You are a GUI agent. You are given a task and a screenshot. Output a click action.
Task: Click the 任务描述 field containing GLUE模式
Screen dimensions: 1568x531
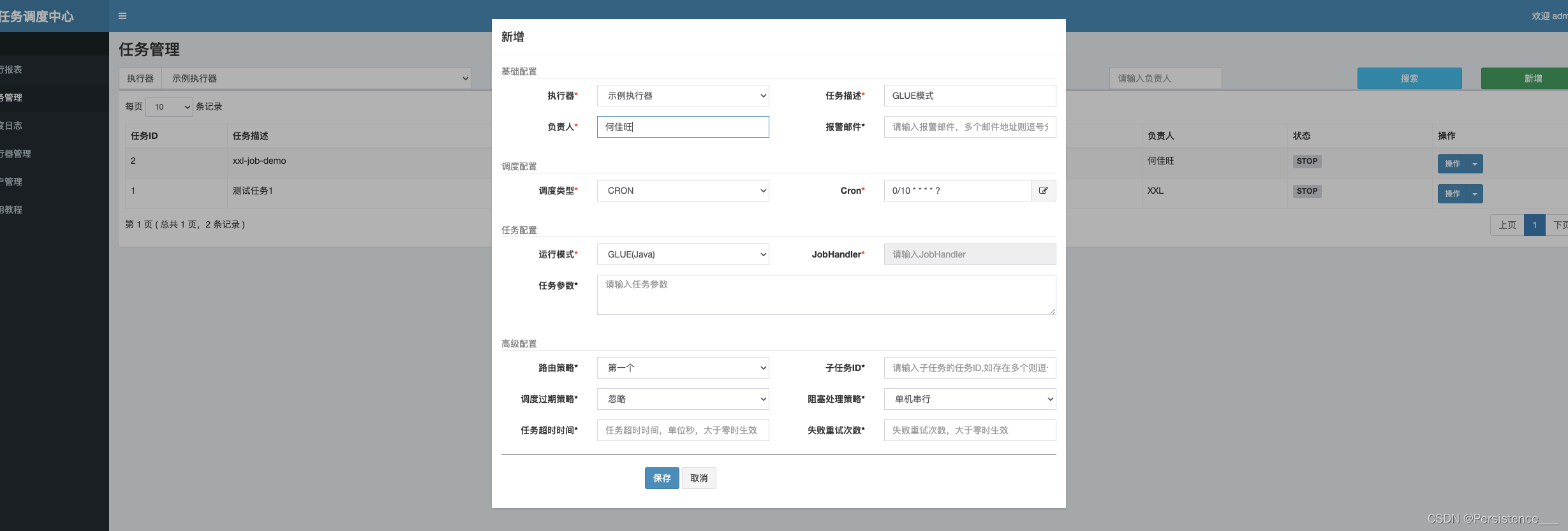coord(970,96)
